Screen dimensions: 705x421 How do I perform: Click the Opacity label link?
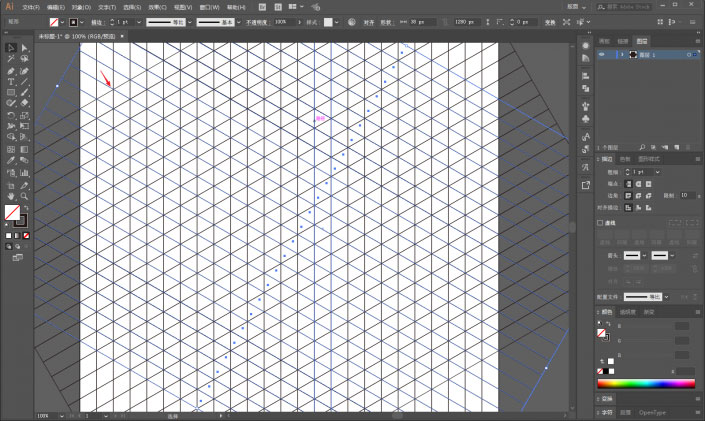click(257, 22)
